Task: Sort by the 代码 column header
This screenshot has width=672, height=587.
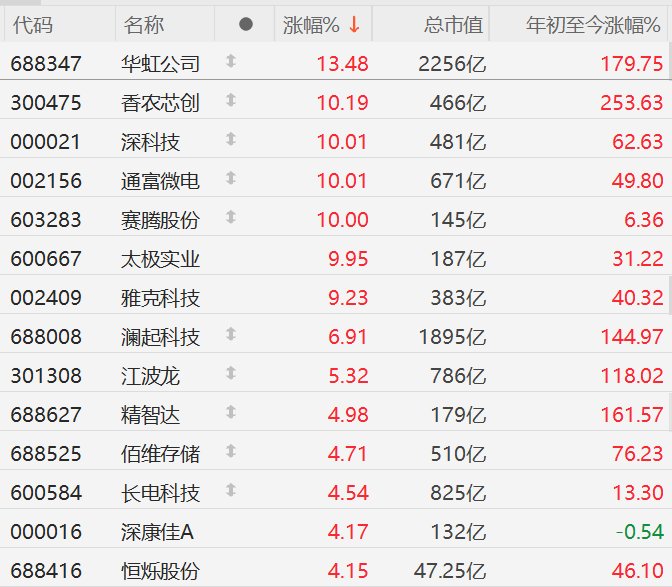Action: pos(33,24)
